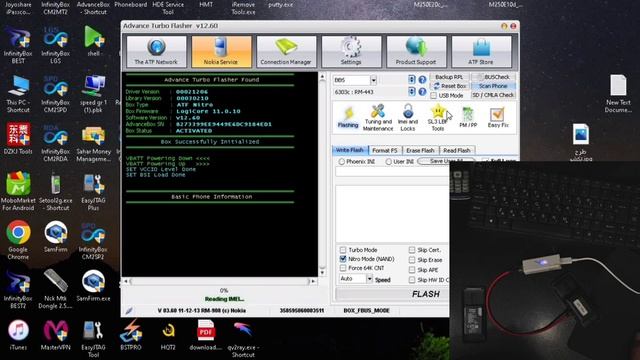The height and width of the screenshot is (360, 640).
Task: Enable the Skip HW ID checkbox
Action: coord(412,280)
